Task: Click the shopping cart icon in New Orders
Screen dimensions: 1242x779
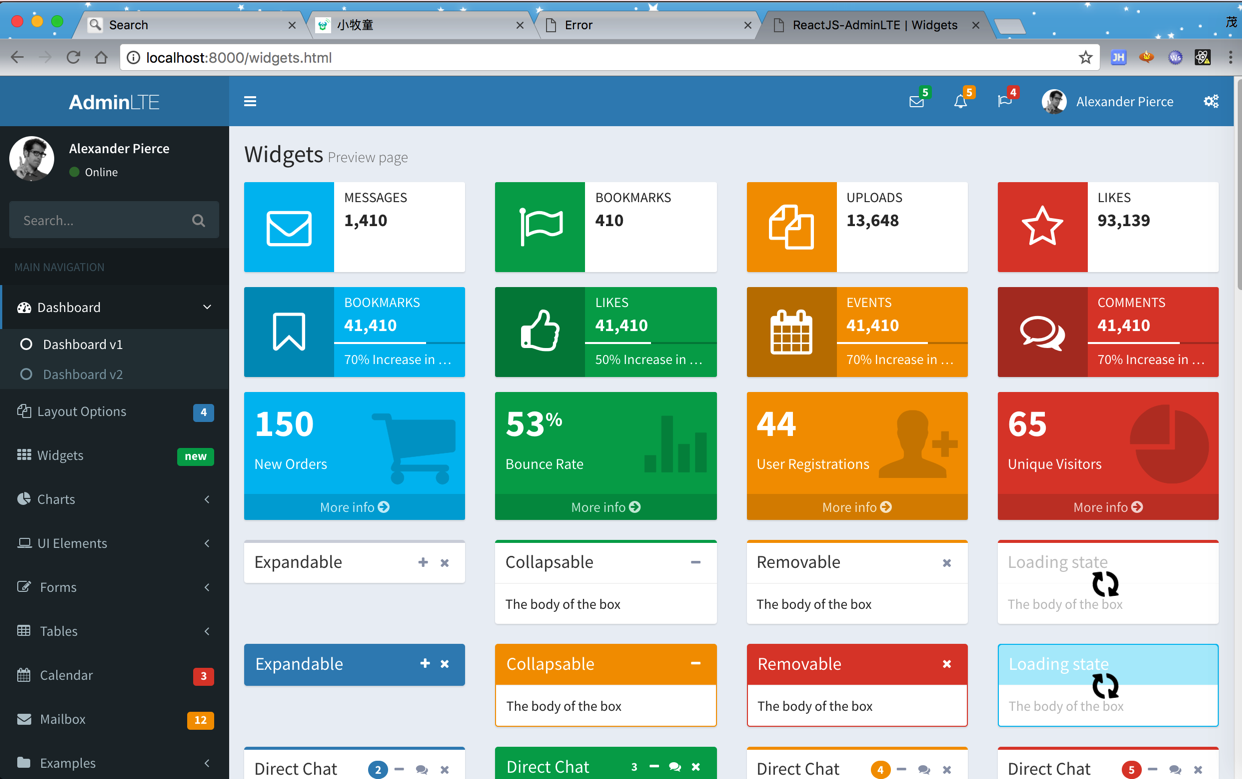Action: pyautogui.click(x=414, y=447)
